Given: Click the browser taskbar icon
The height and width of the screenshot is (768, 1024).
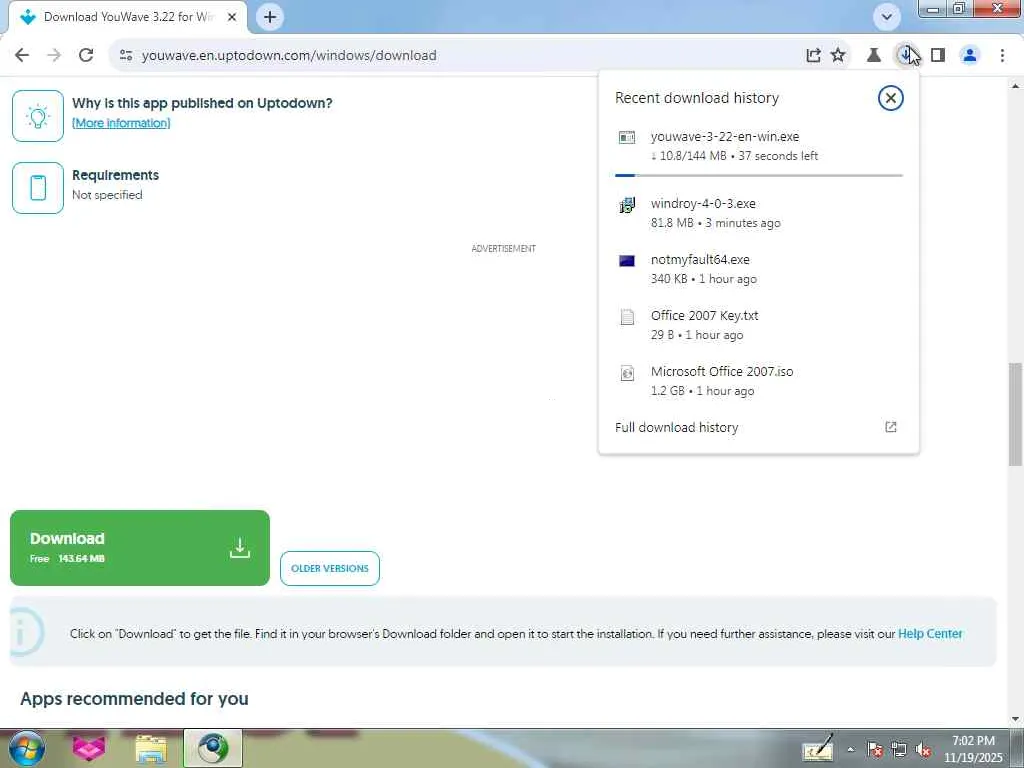Looking at the screenshot, I should click(x=213, y=748).
